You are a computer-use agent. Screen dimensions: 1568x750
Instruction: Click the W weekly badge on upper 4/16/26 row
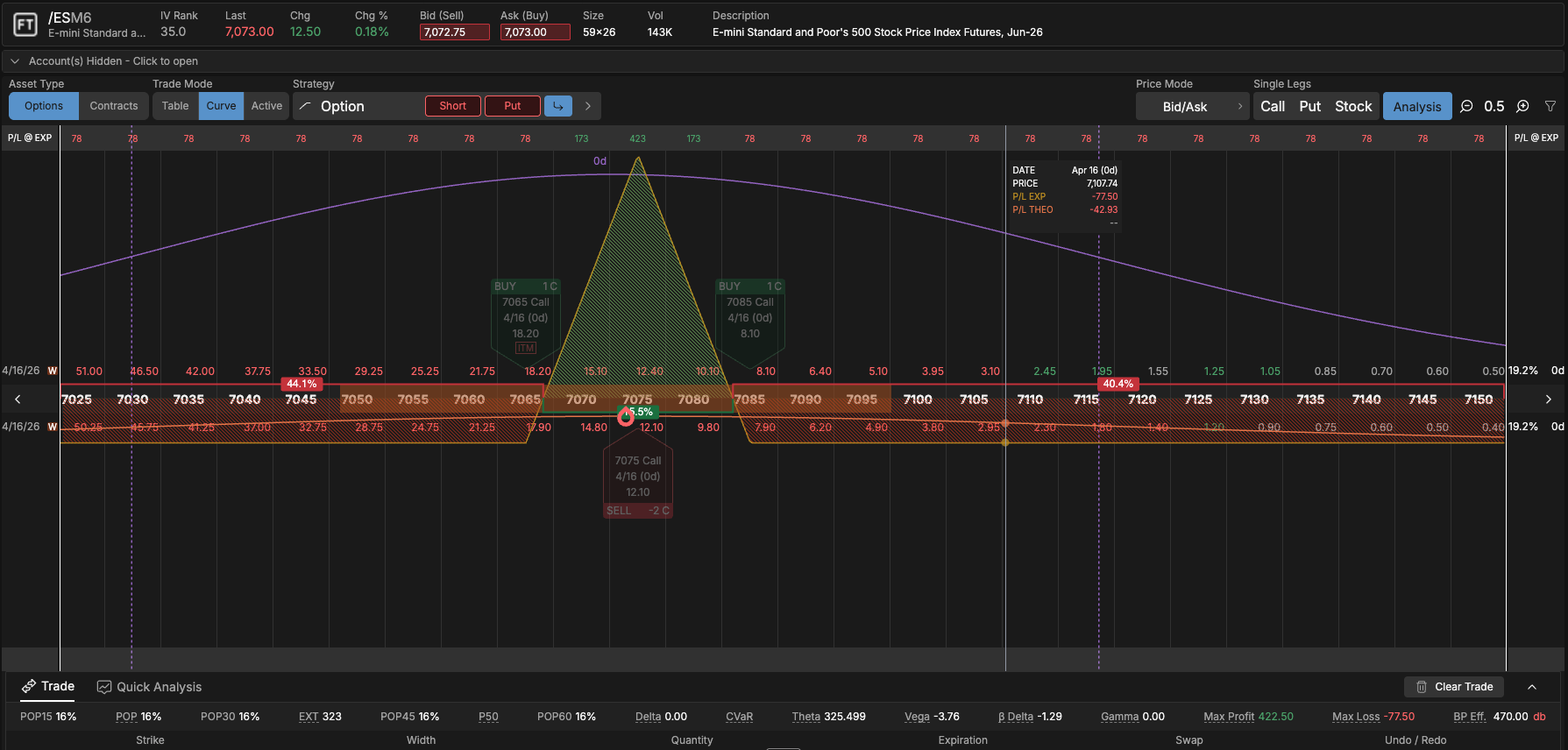click(x=53, y=371)
